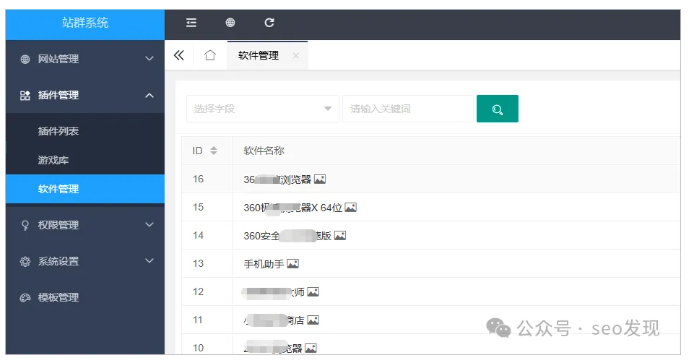Open the home tab icon
This screenshot has height=361, width=689.
click(x=210, y=55)
